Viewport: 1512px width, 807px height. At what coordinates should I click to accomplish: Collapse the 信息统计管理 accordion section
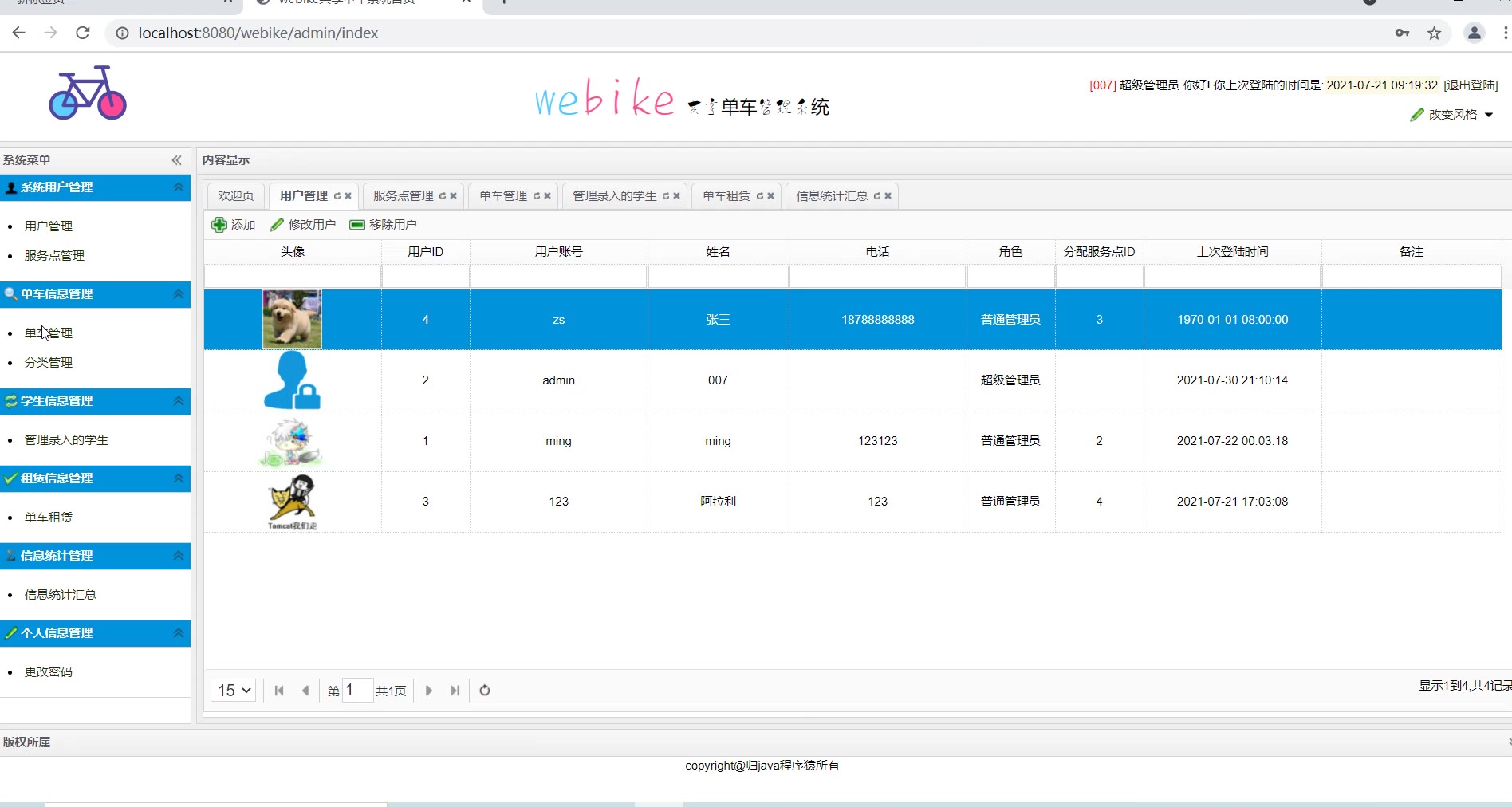click(x=179, y=556)
